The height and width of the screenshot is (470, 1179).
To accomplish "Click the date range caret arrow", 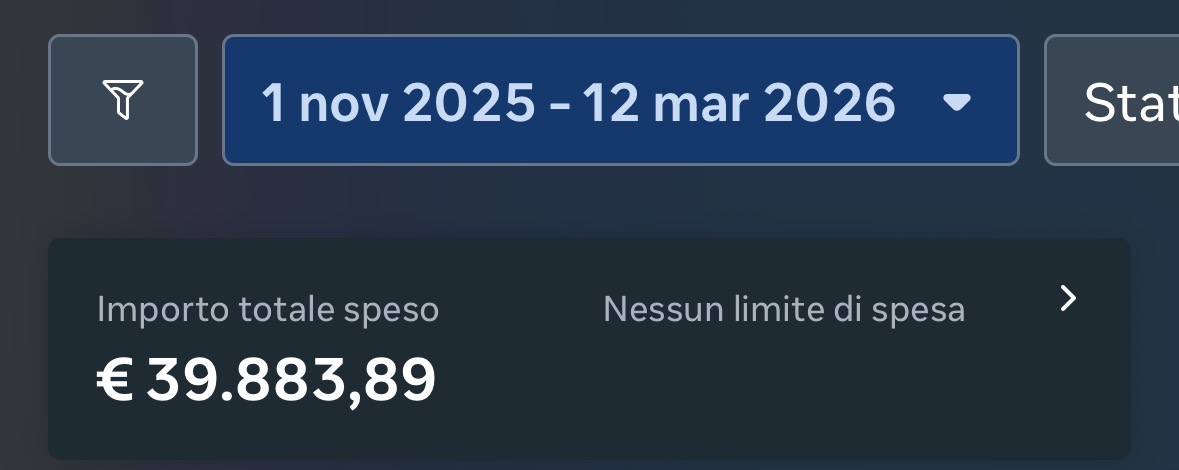I will click(957, 101).
